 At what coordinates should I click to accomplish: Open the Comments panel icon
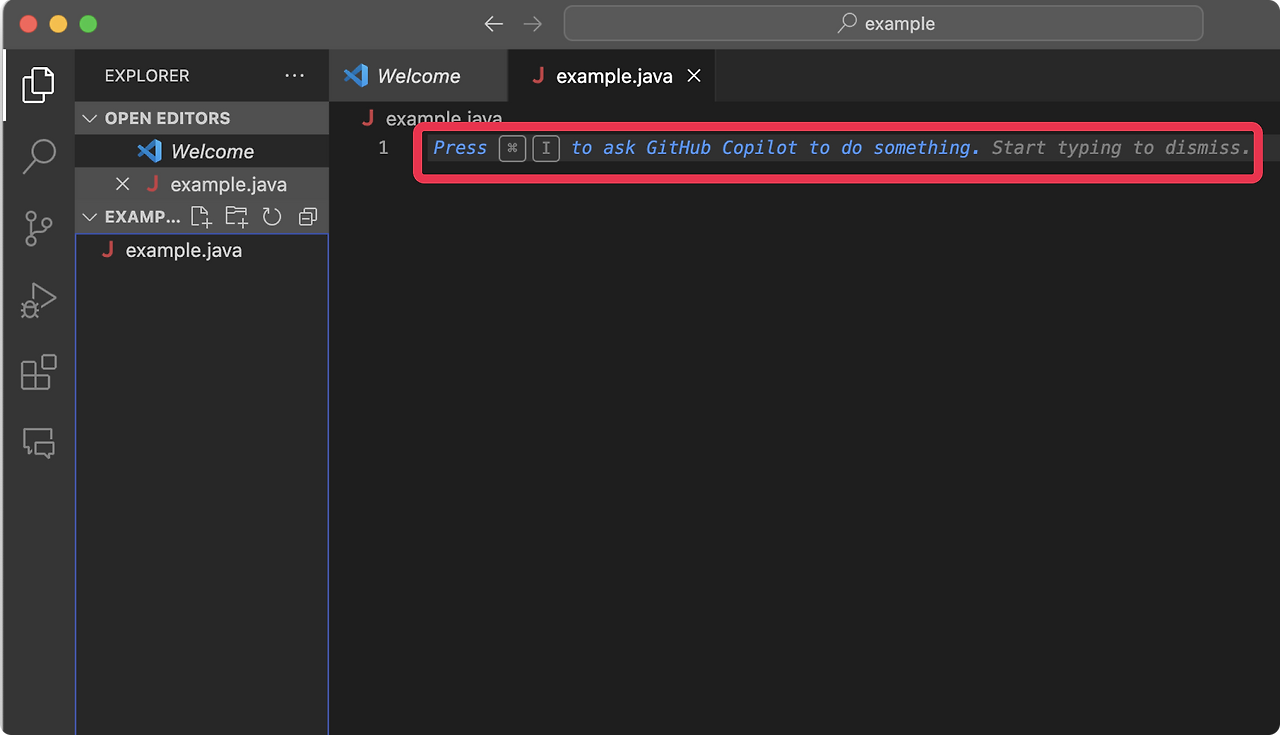tap(38, 444)
